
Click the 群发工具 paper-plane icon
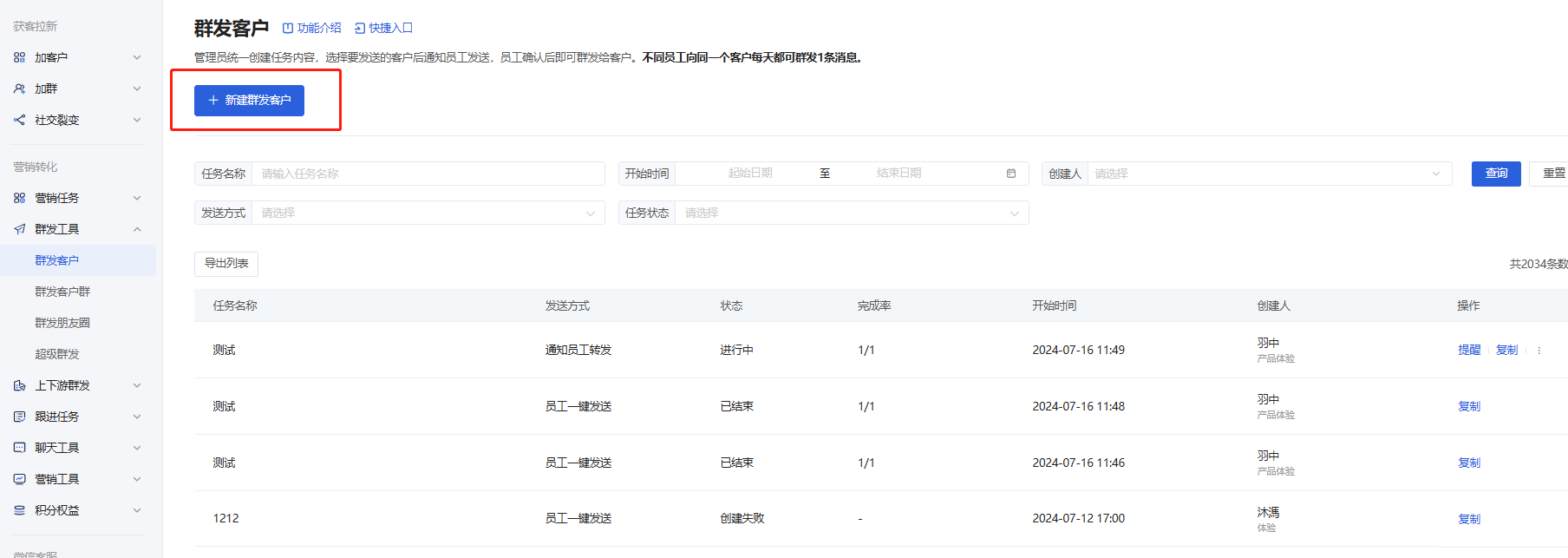point(19,229)
